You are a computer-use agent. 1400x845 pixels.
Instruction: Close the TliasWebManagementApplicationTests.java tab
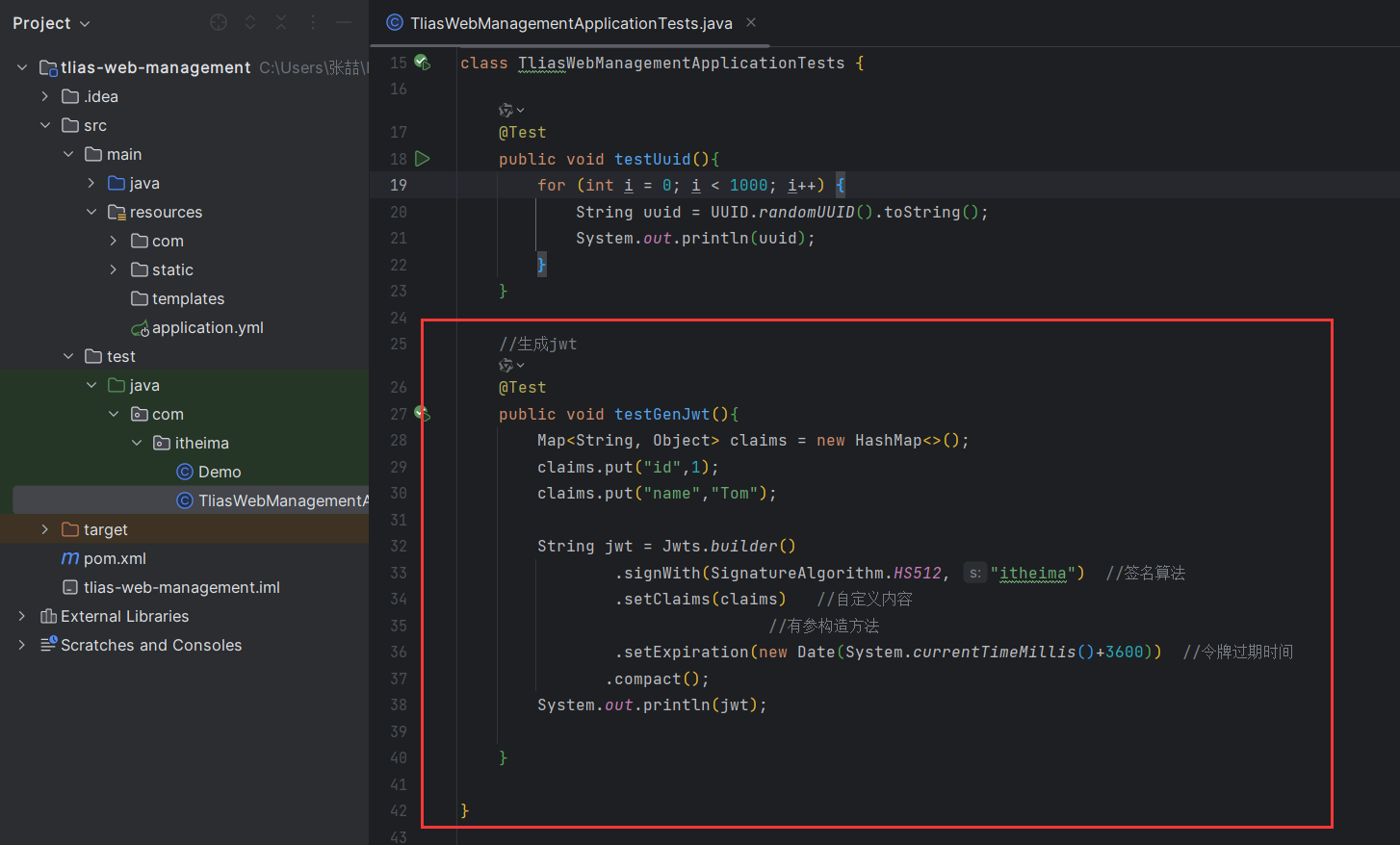coord(750,22)
